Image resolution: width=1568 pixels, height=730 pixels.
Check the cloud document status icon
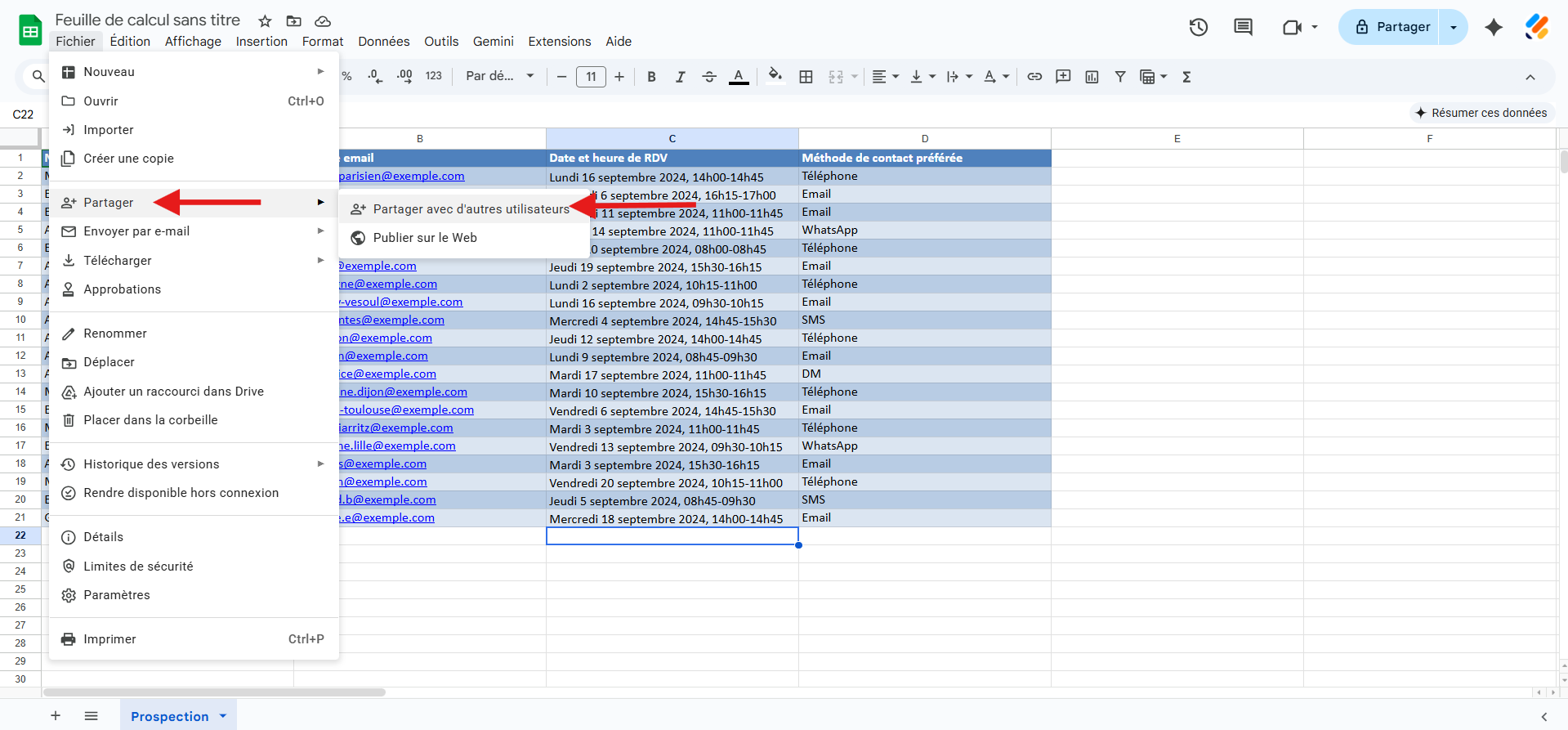click(x=323, y=21)
